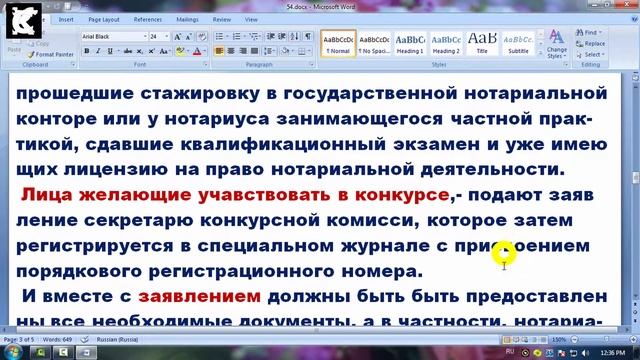
Task: Apply the Normal style
Action: click(338, 43)
